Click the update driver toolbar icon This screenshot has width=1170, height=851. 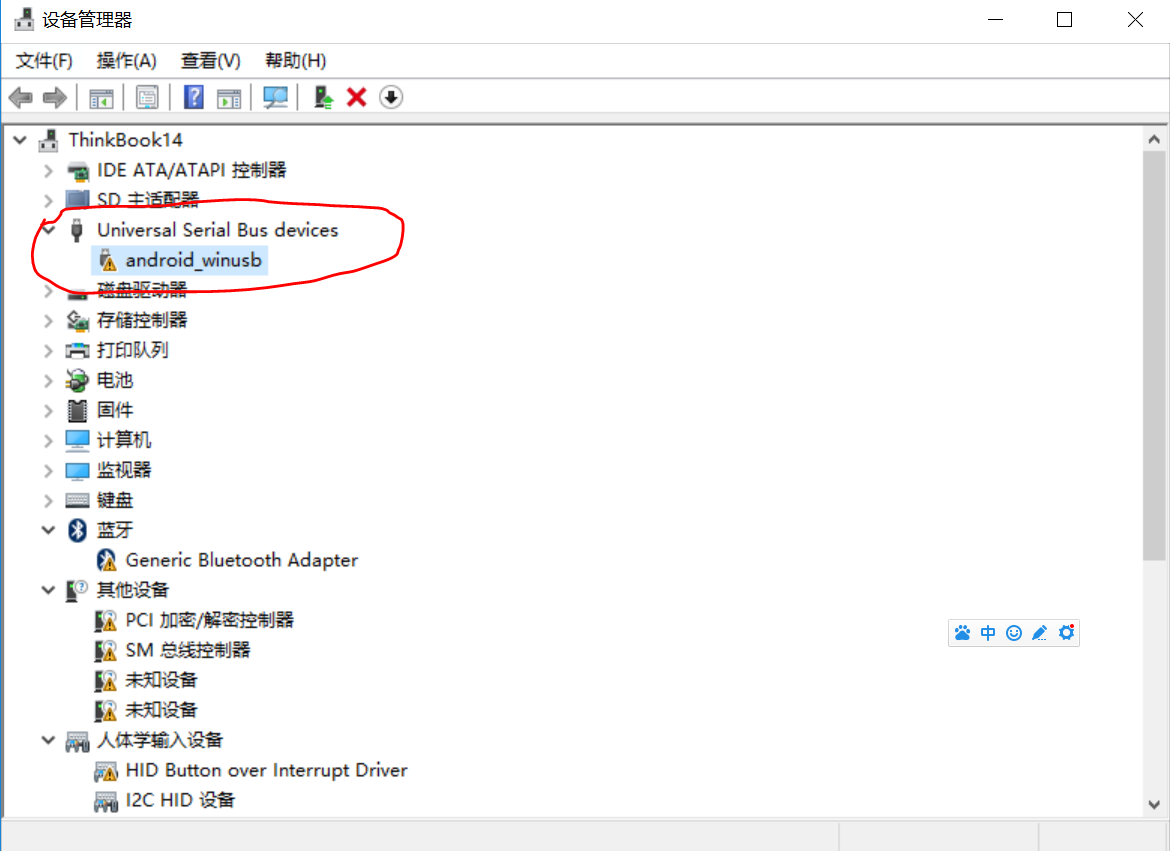coord(323,97)
